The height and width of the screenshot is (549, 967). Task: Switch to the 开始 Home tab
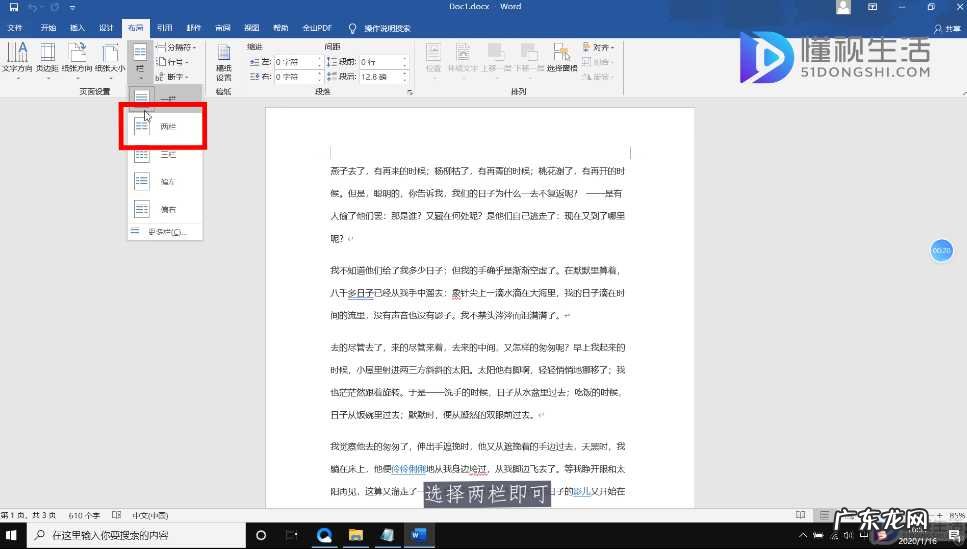48,28
